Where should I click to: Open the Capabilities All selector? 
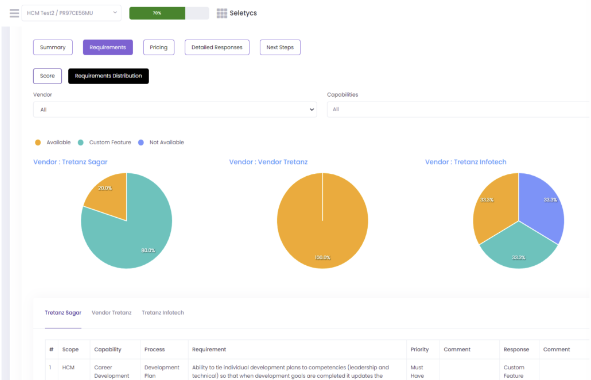pos(458,110)
